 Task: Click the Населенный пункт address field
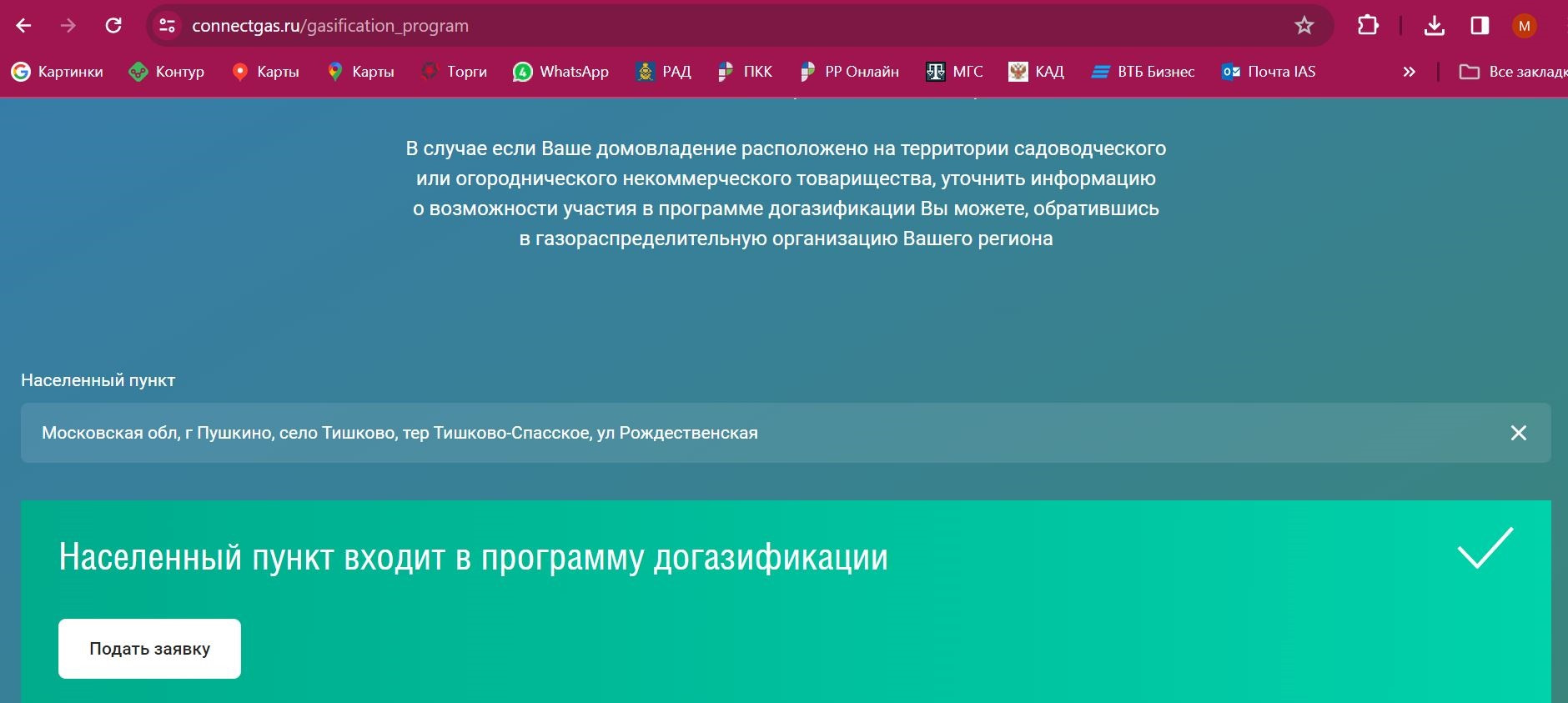click(x=786, y=433)
